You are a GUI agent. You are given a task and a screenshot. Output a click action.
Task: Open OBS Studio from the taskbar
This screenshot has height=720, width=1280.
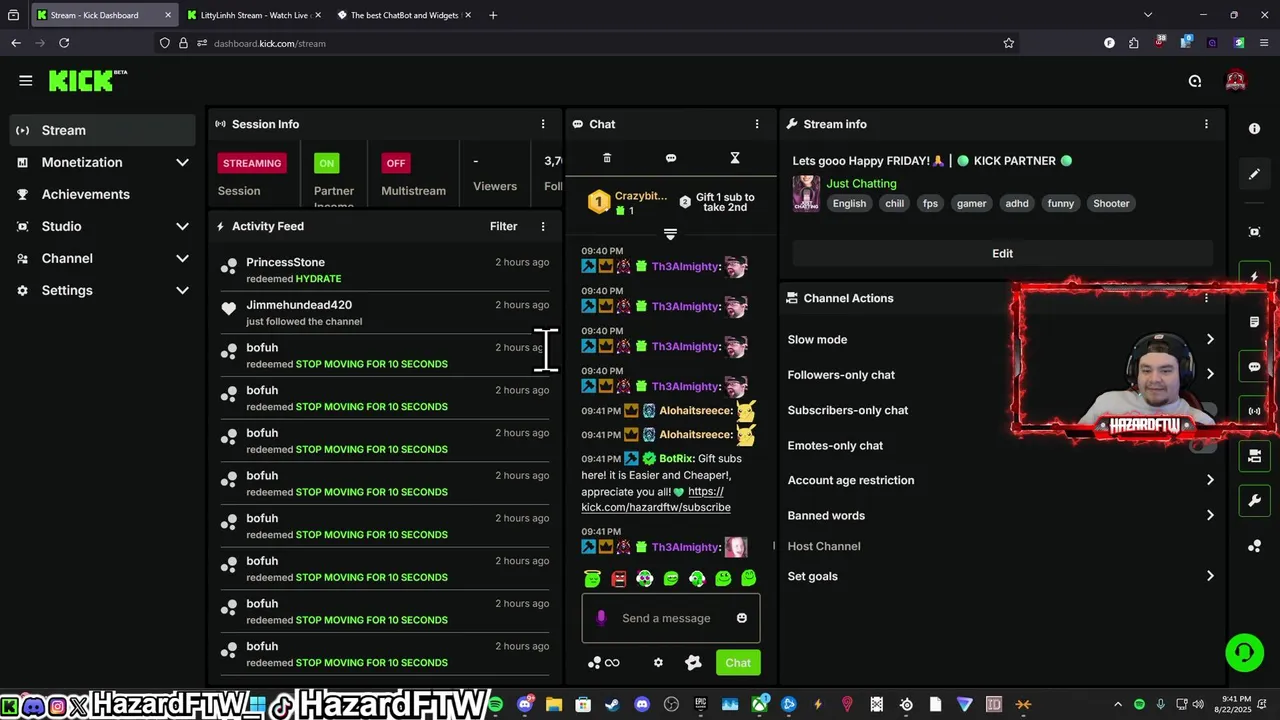(x=671, y=705)
